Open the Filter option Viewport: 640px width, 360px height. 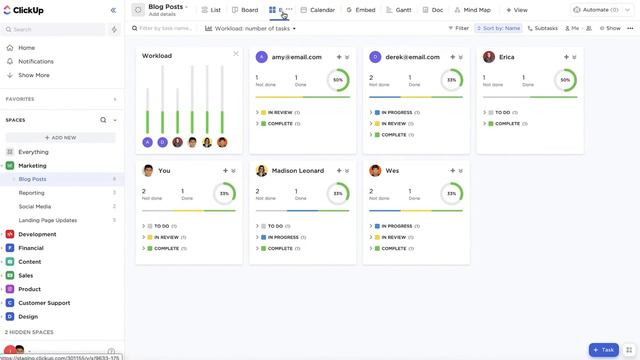[458, 28]
